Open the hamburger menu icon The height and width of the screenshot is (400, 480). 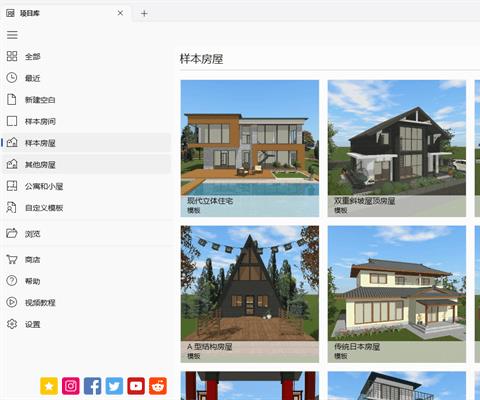[x=12, y=35]
